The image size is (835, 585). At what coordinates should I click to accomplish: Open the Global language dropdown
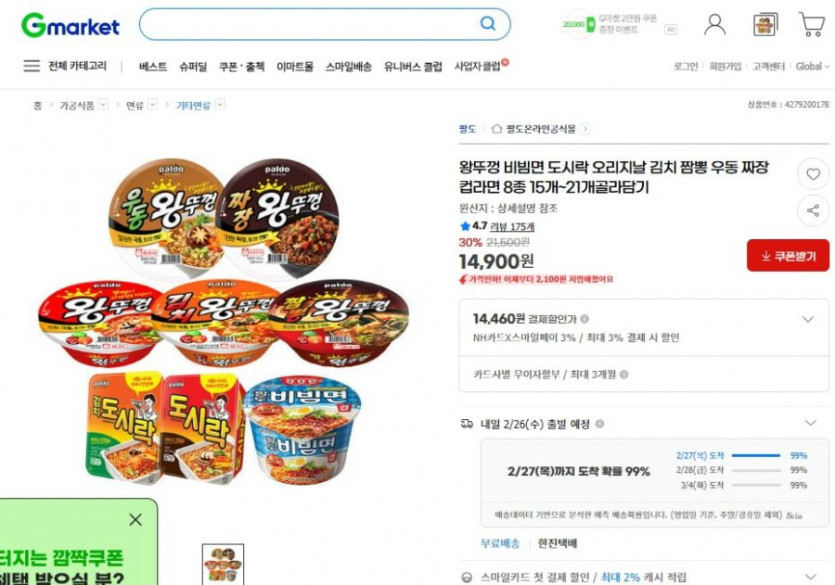(x=812, y=67)
